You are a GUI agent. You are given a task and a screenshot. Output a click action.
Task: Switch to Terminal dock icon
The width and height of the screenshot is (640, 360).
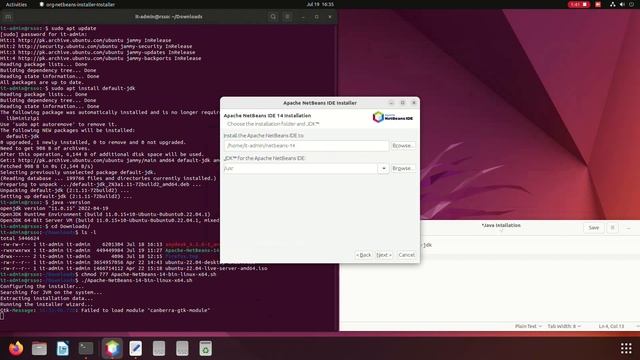(x=86, y=349)
